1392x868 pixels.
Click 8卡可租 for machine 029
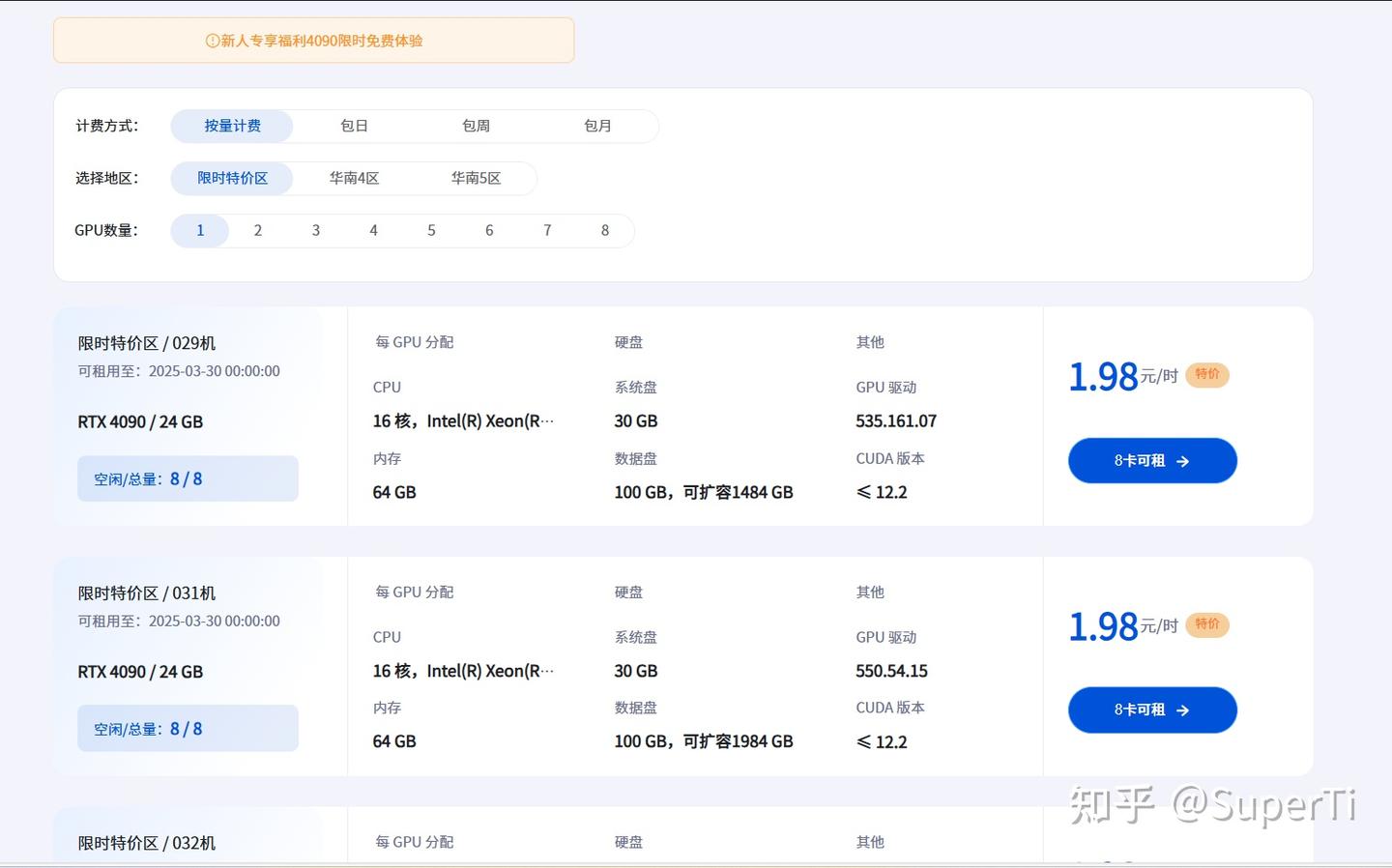[1152, 461]
